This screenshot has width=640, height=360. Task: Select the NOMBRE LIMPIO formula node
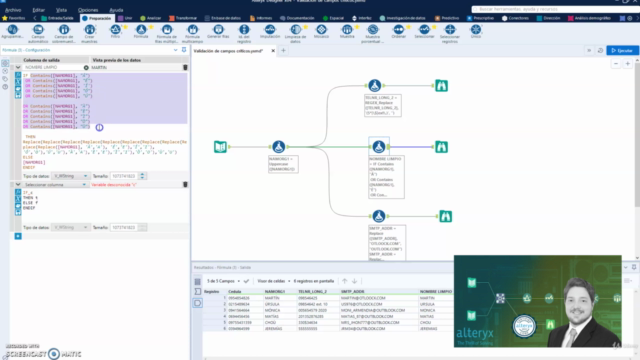[379, 147]
